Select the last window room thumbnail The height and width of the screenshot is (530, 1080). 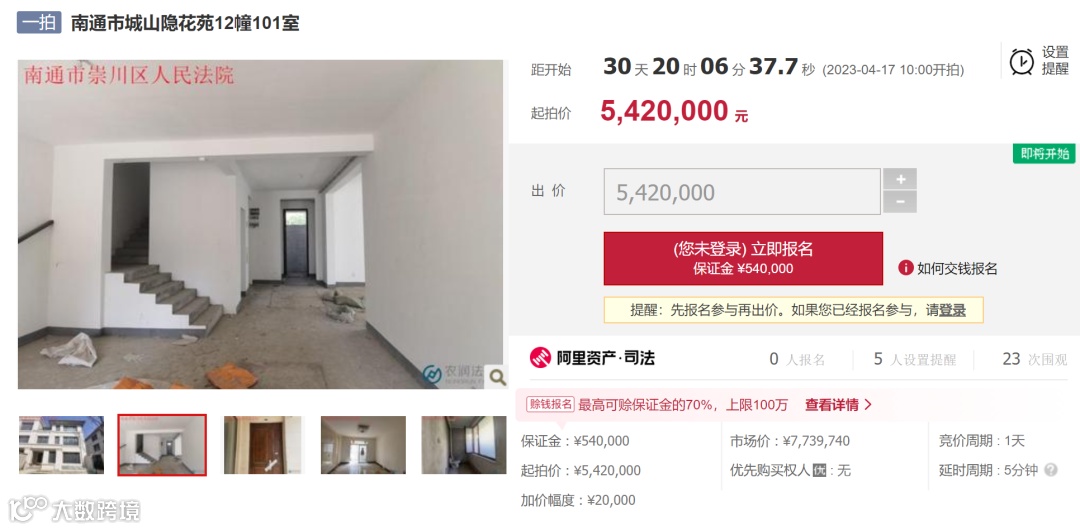pyautogui.click(x=464, y=445)
